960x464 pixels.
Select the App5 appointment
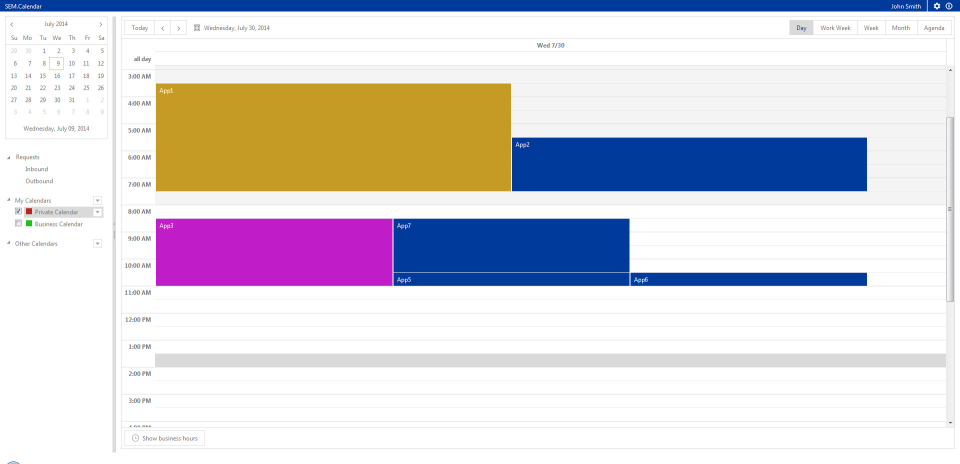click(511, 279)
